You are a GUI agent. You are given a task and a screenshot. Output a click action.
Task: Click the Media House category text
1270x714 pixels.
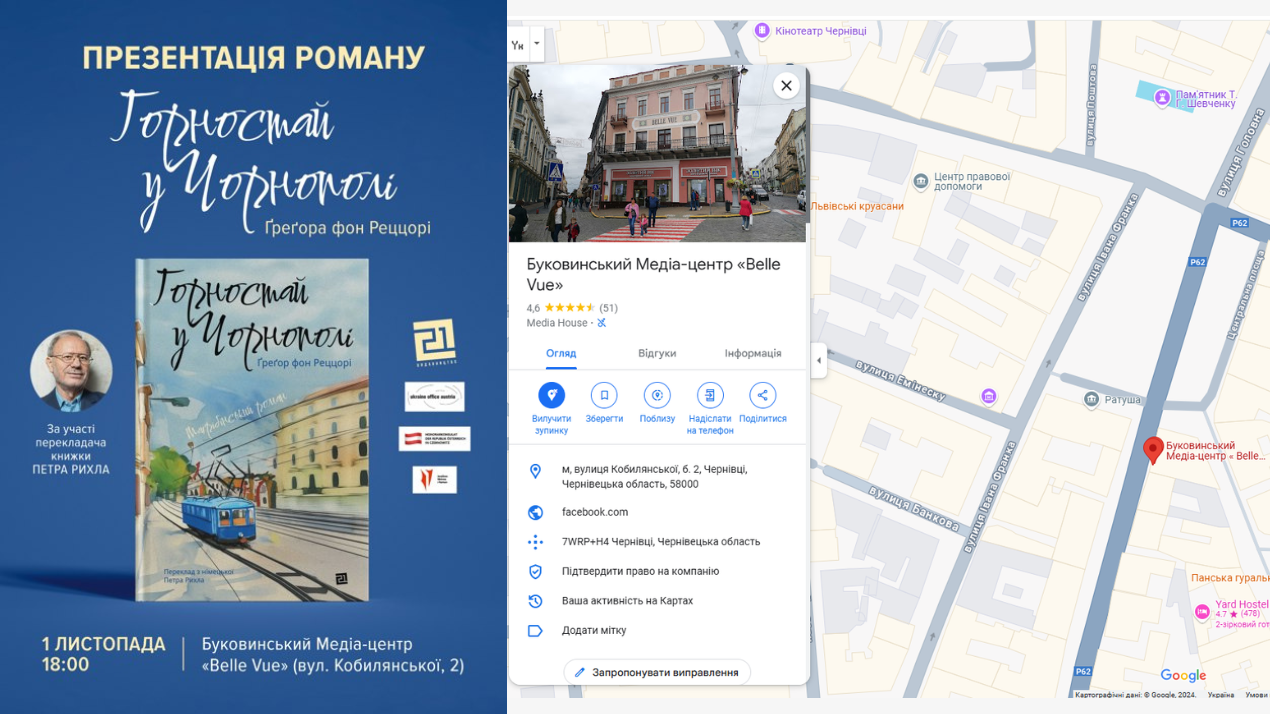[x=557, y=323]
